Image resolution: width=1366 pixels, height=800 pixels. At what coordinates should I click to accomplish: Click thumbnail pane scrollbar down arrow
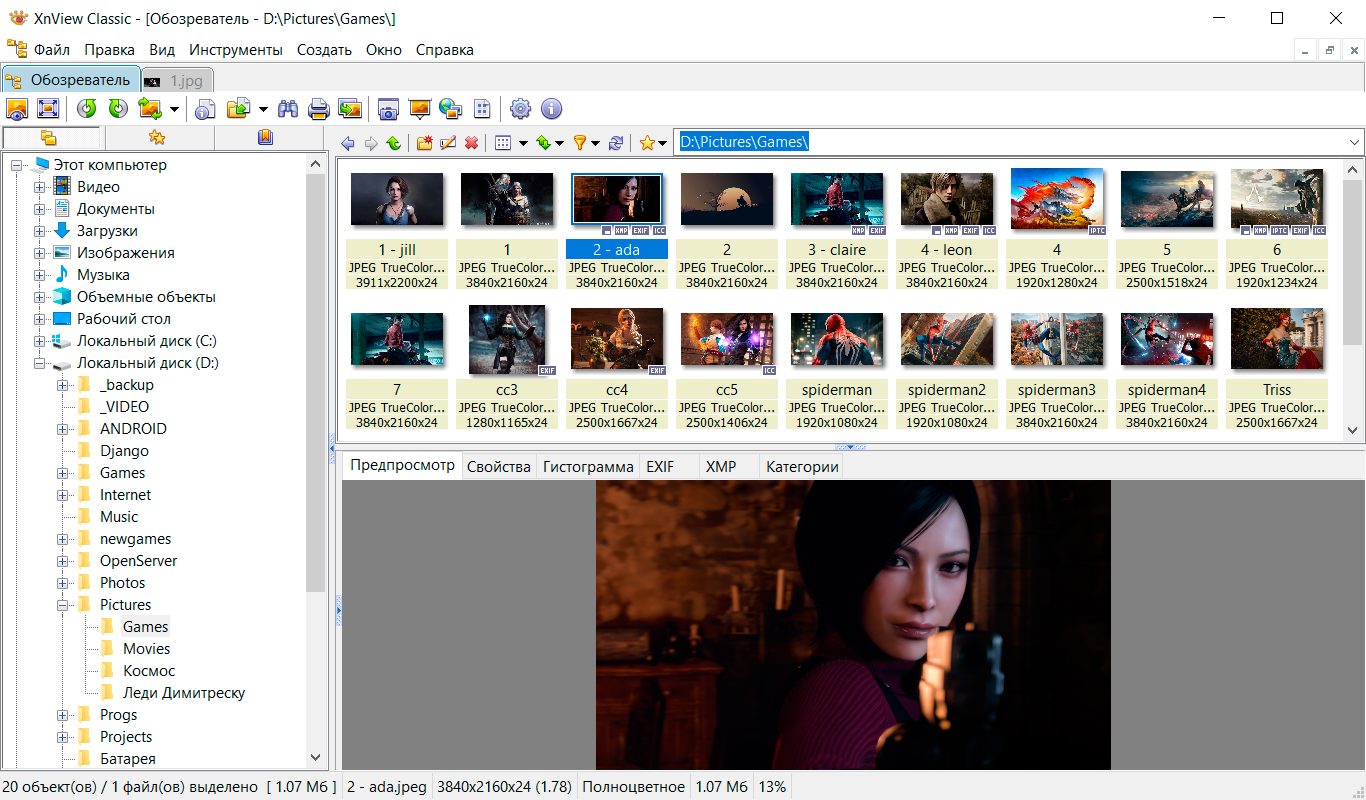pyautogui.click(x=1352, y=430)
